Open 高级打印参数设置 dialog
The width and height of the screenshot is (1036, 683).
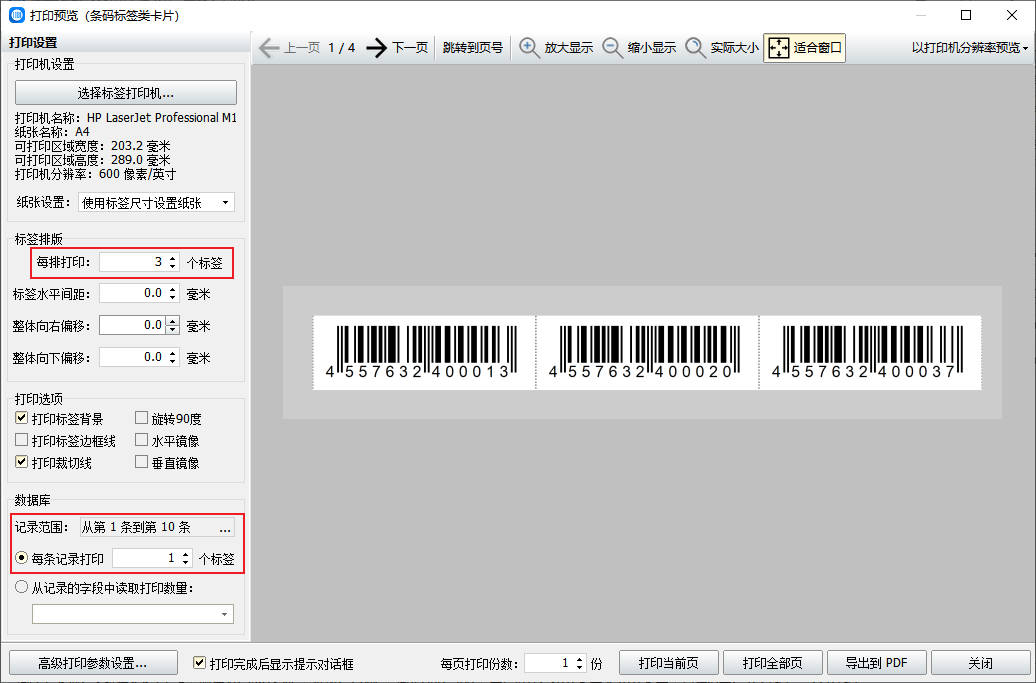pos(93,663)
